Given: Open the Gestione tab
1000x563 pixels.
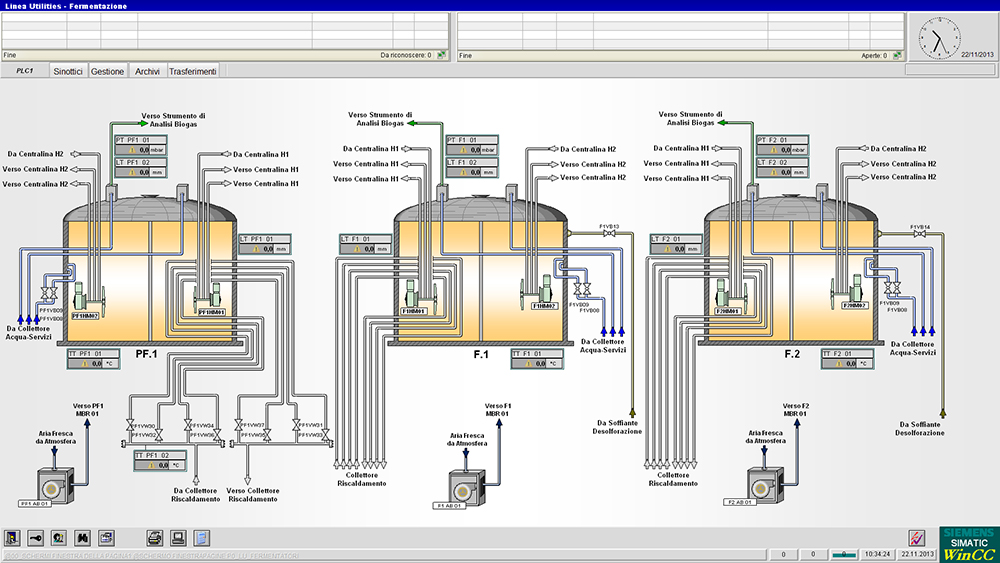Looking at the screenshot, I should point(107,71).
